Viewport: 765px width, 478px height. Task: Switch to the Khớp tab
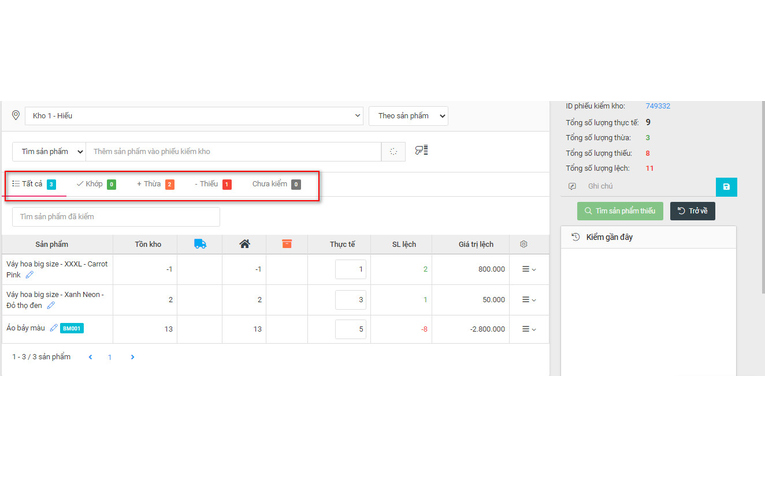[96, 184]
